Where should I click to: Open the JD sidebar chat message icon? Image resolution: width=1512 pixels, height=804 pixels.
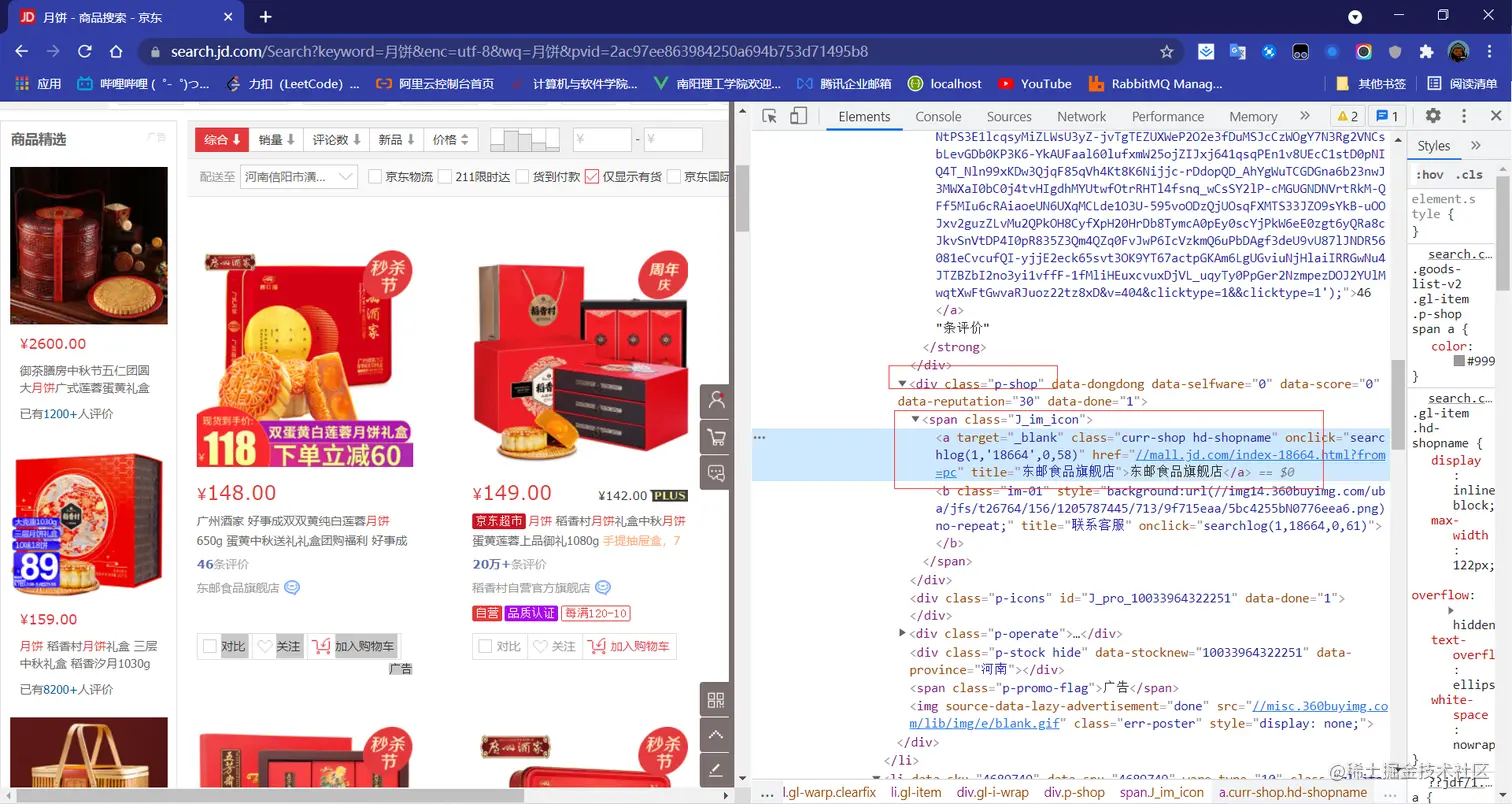(x=716, y=473)
